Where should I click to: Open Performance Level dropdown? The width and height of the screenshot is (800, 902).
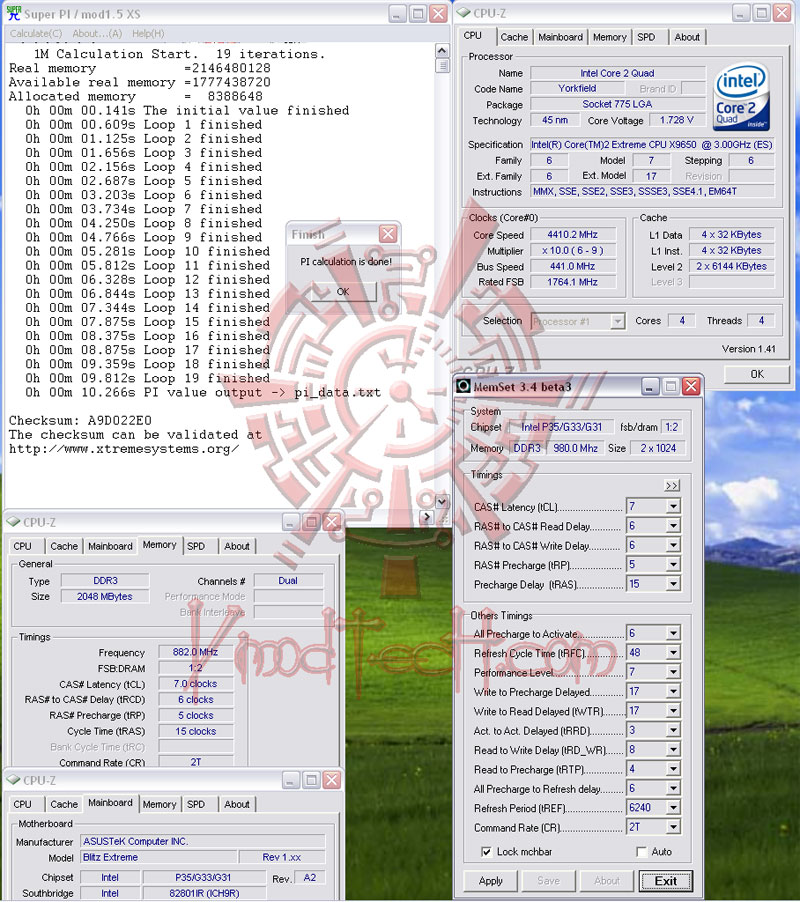pos(673,672)
